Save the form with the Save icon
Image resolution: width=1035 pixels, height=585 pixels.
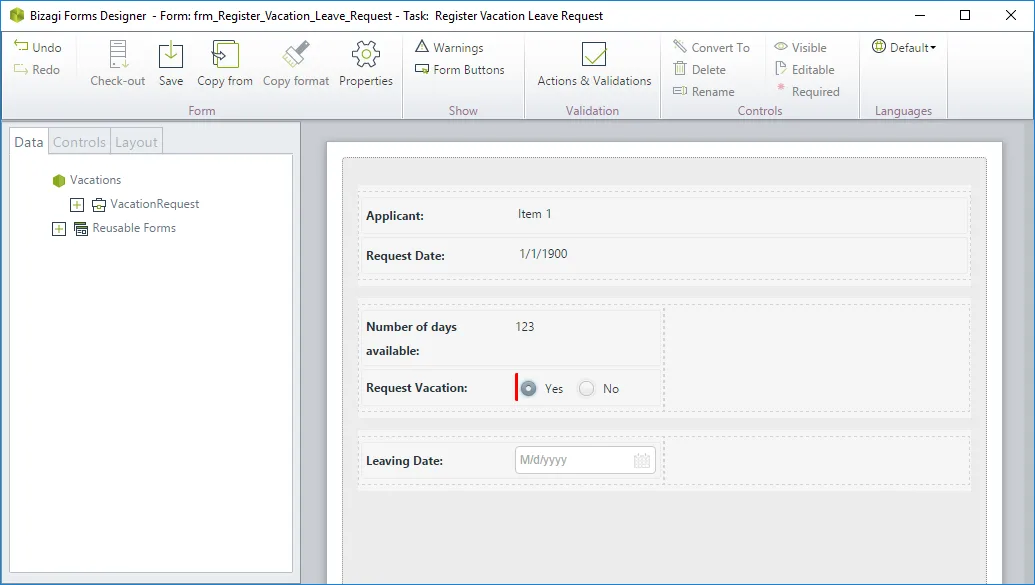[x=171, y=55]
